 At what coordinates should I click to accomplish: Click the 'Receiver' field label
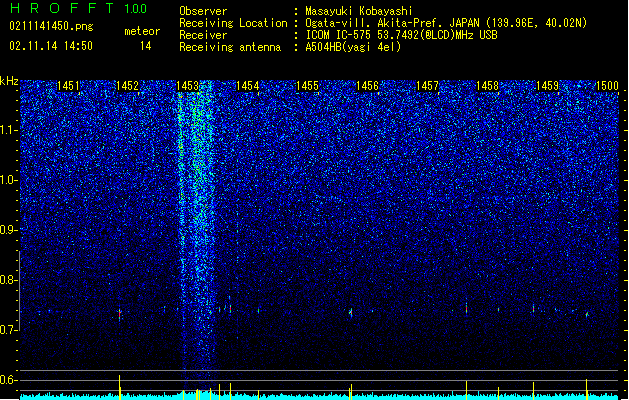point(203,35)
